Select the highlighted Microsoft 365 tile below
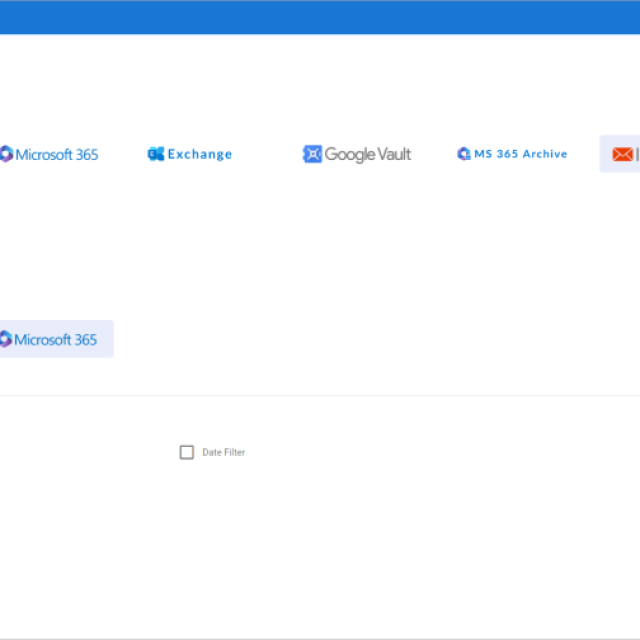 pyautogui.click(x=56, y=339)
